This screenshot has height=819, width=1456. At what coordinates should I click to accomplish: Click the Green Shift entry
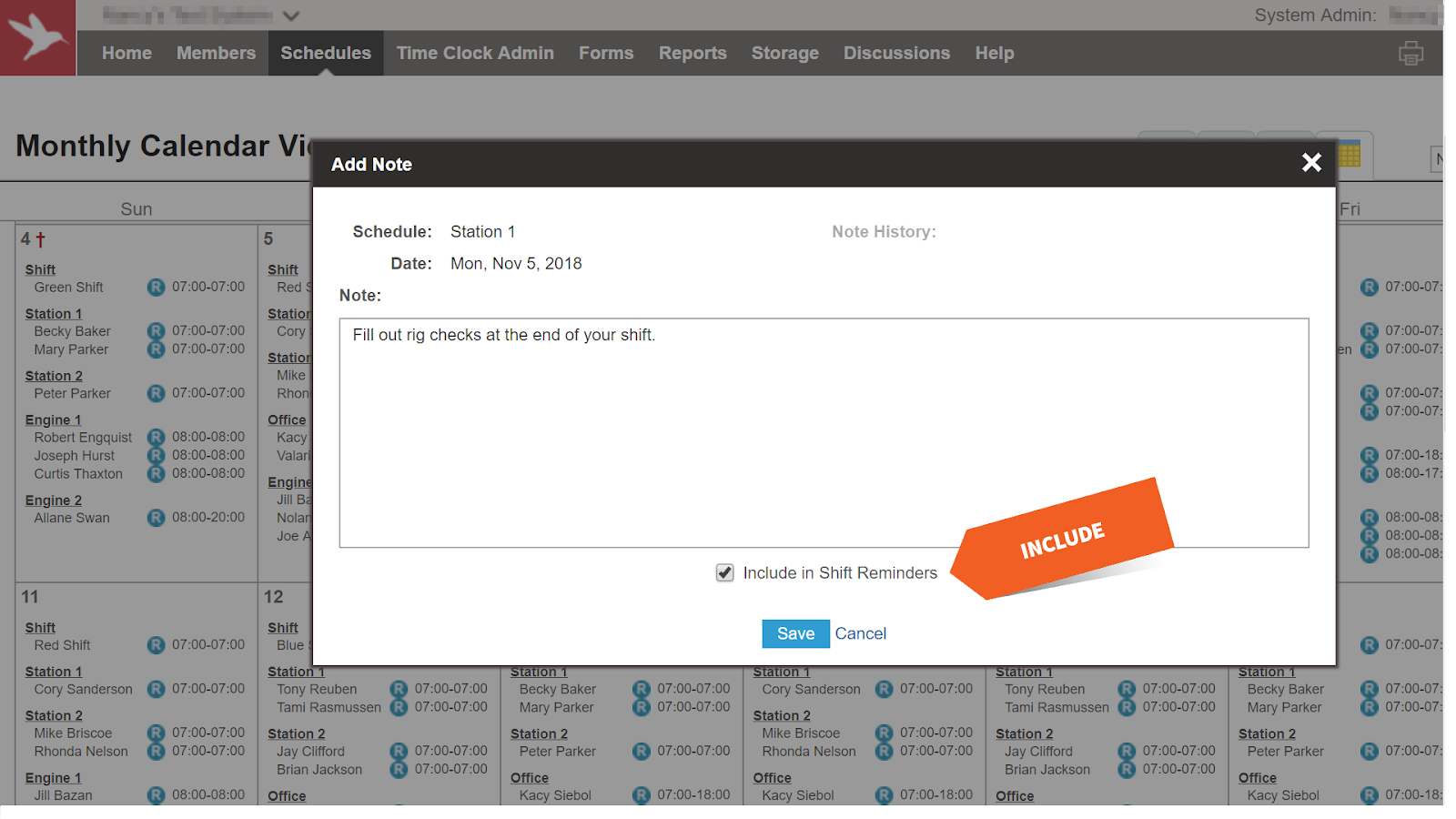point(68,288)
